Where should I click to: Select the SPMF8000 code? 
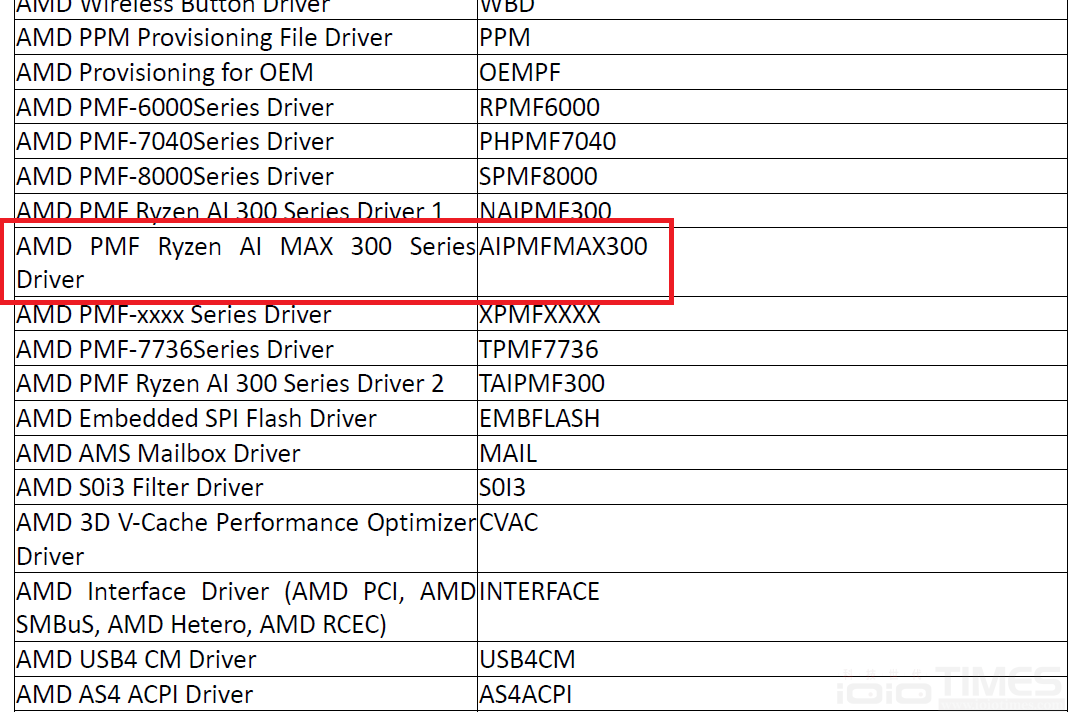click(x=538, y=176)
